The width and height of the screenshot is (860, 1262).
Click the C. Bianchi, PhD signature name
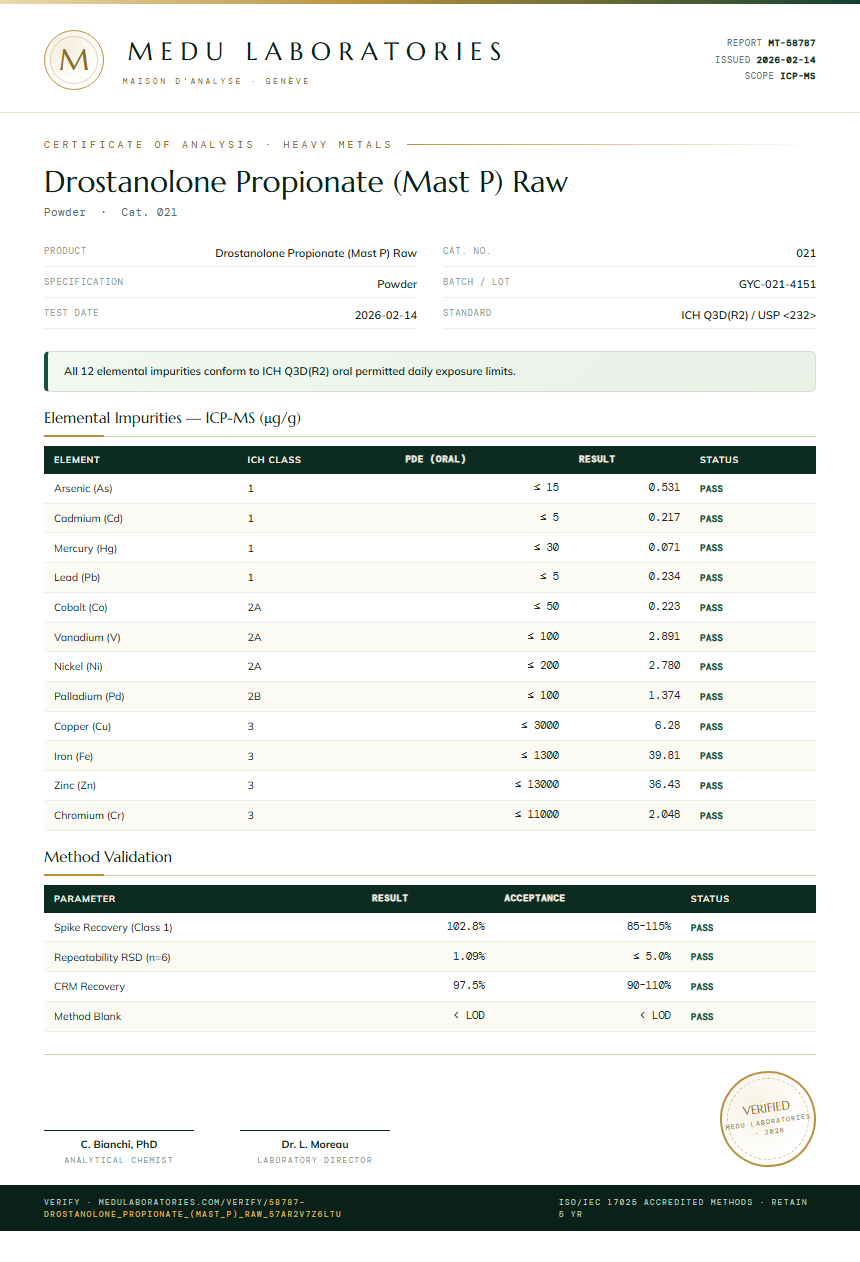[119, 1145]
